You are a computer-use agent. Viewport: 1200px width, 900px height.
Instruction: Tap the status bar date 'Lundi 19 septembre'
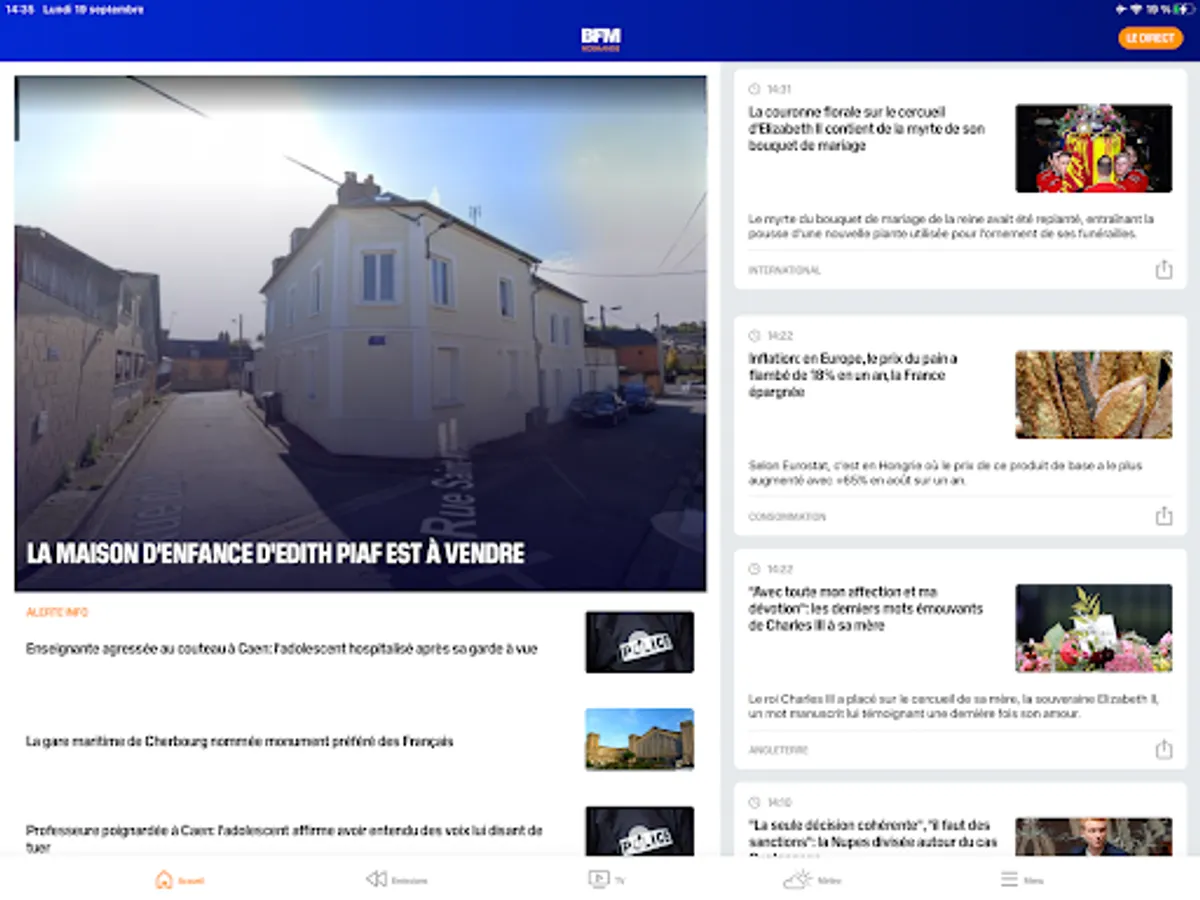coord(93,9)
